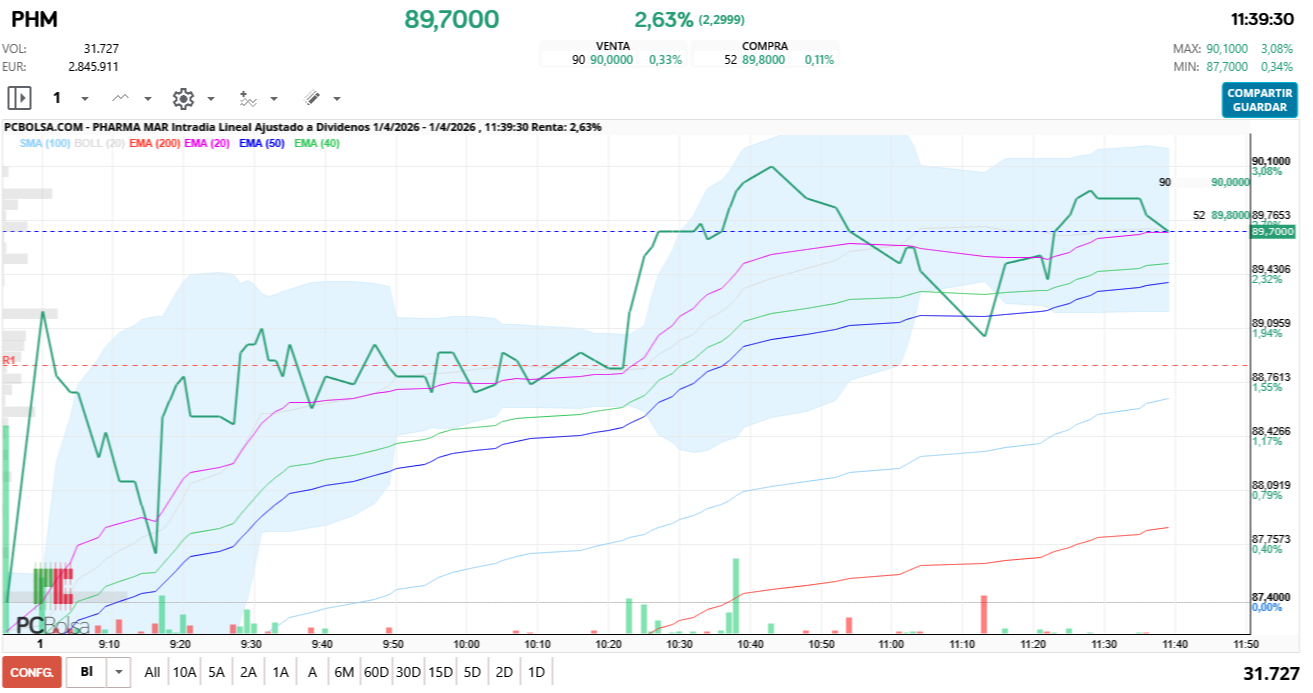Expand the interval dropdown next to 1
Viewport: 1313px width, 693px height.
coord(84,99)
